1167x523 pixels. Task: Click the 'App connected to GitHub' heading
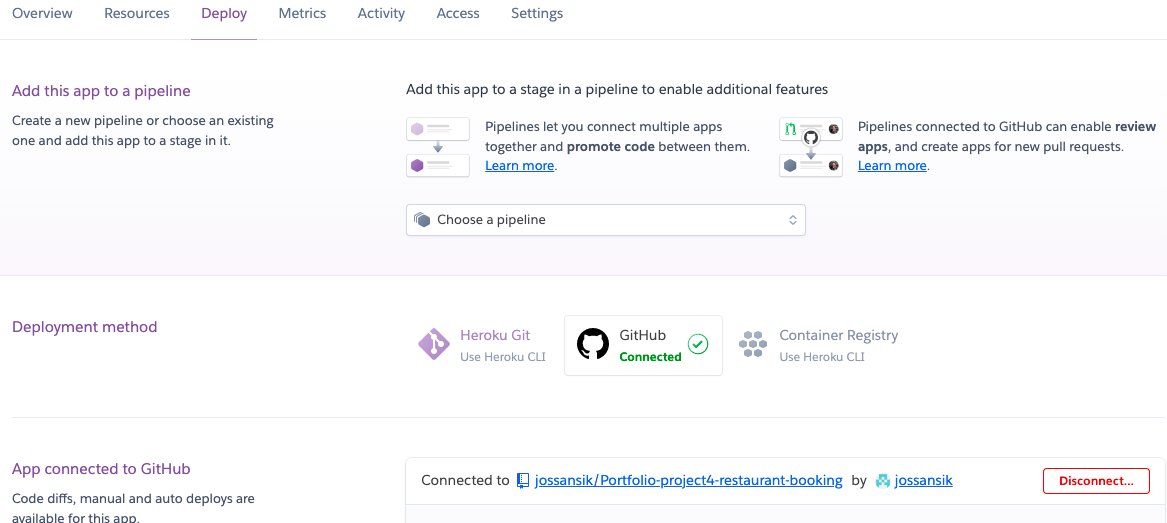101,469
